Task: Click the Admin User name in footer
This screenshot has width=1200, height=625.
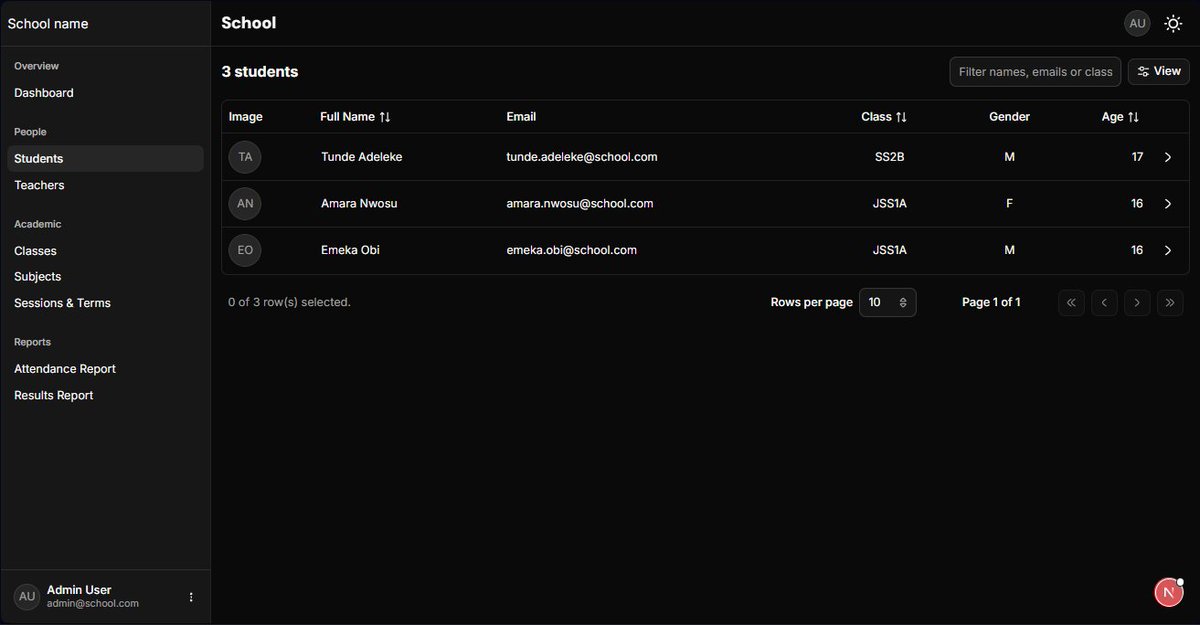Action: tap(79, 590)
